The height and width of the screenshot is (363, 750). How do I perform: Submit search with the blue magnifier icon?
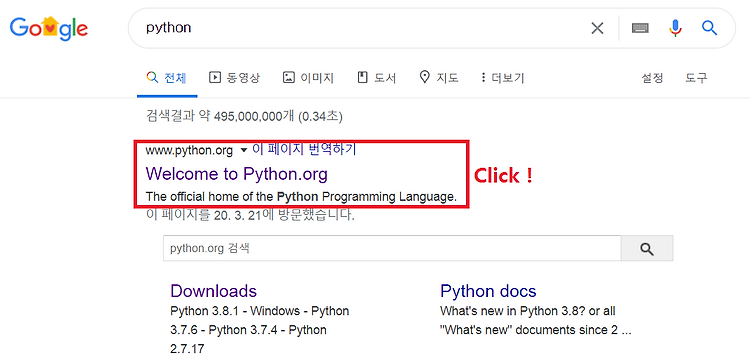(x=709, y=28)
